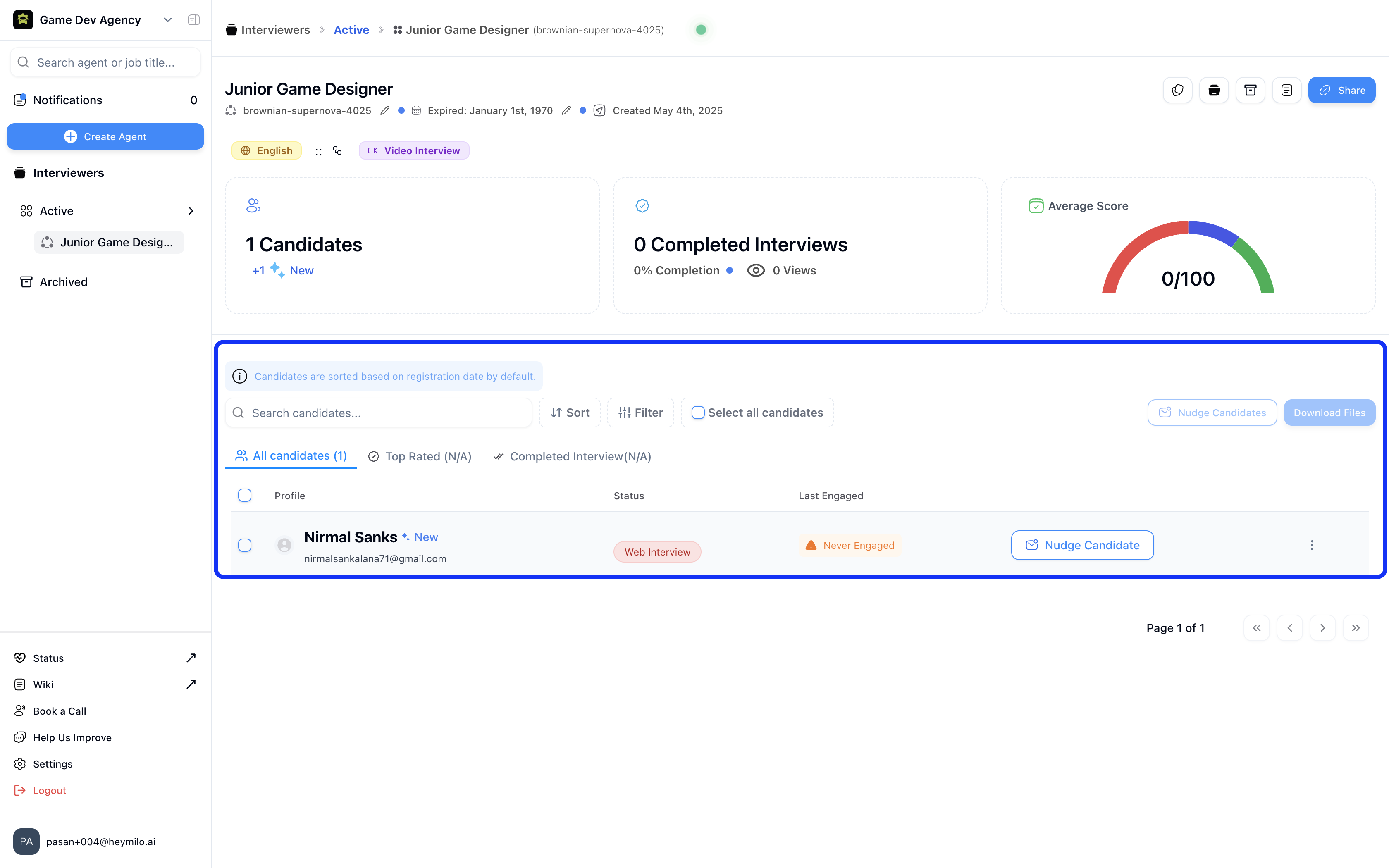Viewport: 1389px width, 868px height.
Task: Click the pencil icon next to brownian-supernova-4025
Action: [385, 110]
